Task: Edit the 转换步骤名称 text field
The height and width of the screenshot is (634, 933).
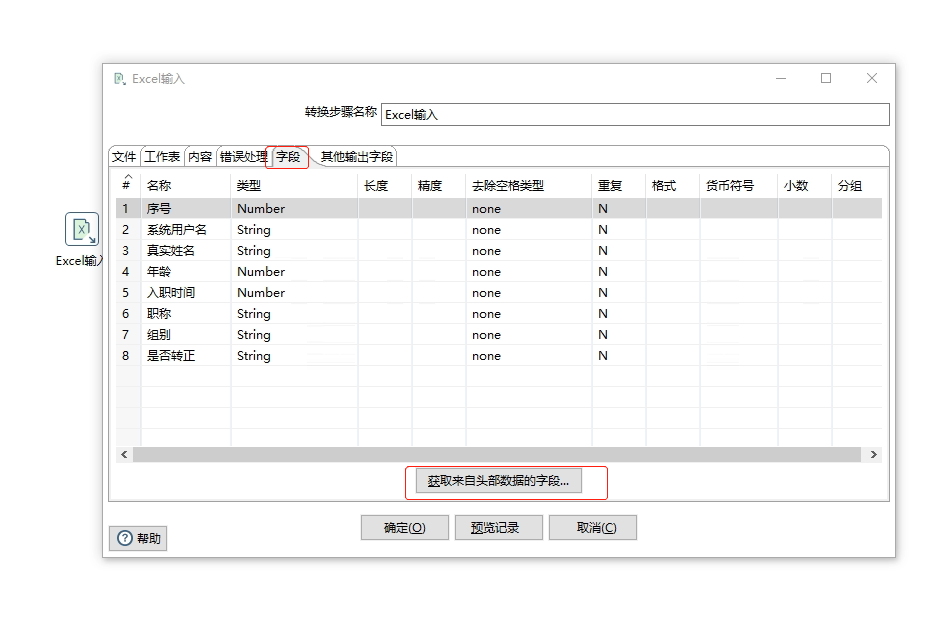Action: [x=634, y=115]
